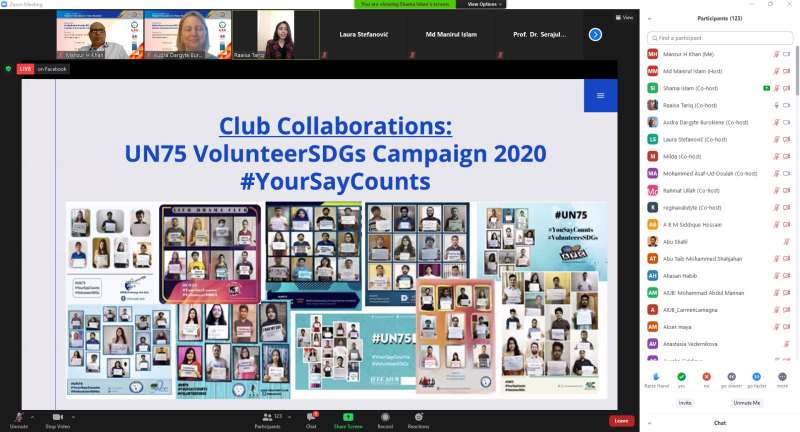This screenshot has height=432, width=800.
Task: Open the Chat icon in bottom toolbar
Action: (x=311, y=416)
